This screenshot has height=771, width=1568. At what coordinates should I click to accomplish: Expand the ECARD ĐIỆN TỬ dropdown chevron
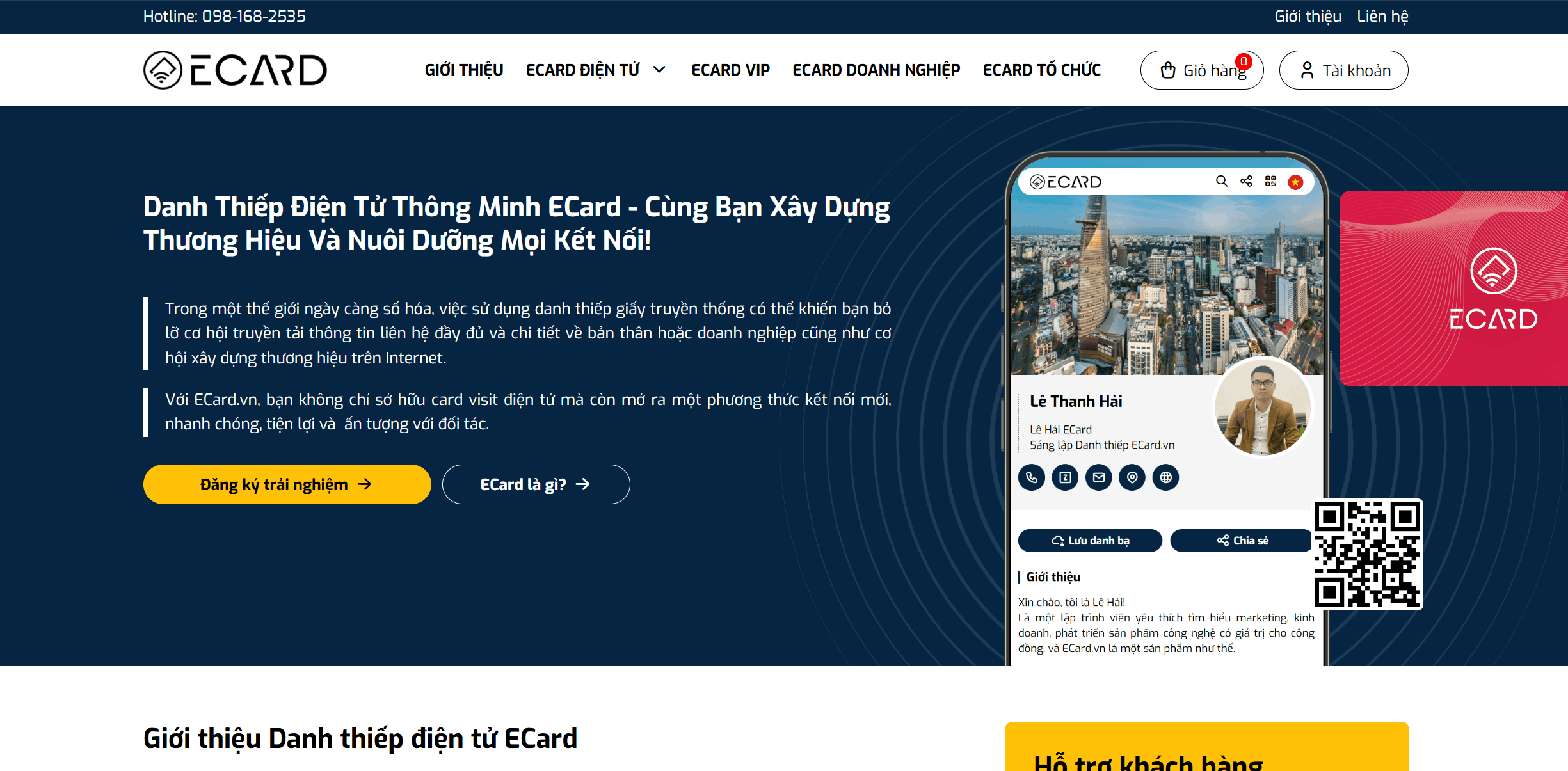click(x=659, y=70)
